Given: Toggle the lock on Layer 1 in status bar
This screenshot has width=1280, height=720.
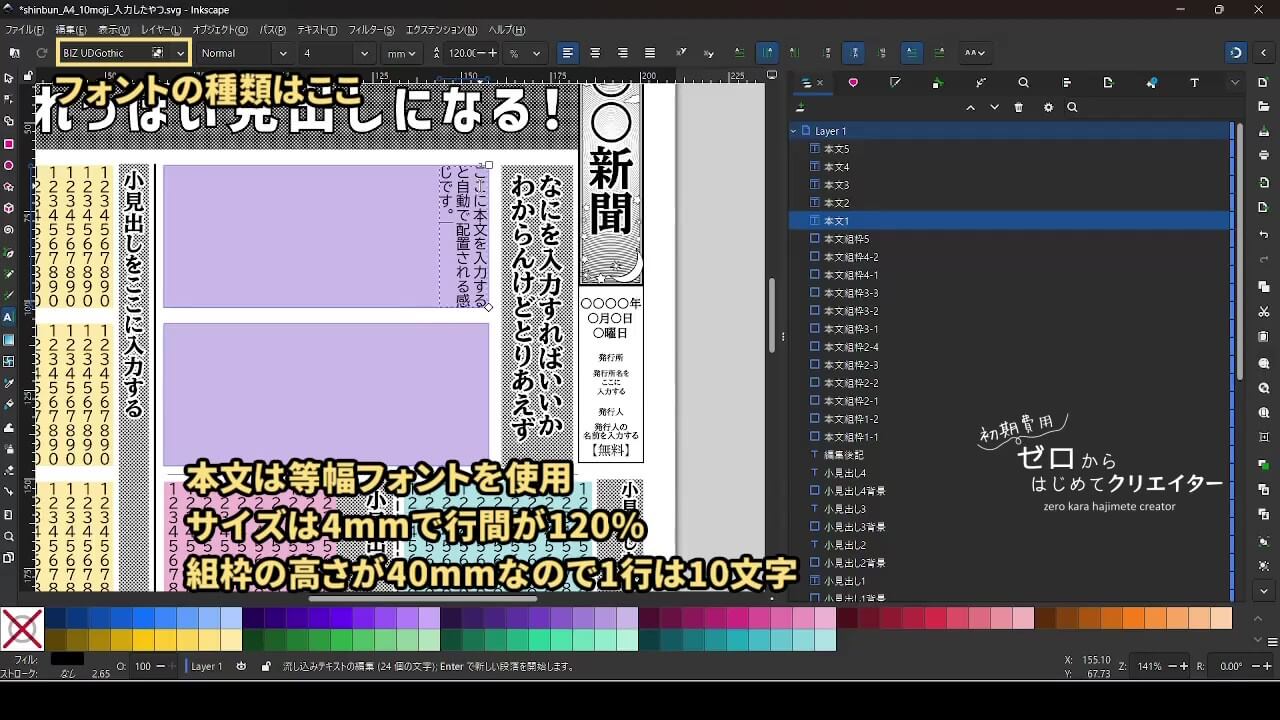Looking at the screenshot, I should pos(265,666).
